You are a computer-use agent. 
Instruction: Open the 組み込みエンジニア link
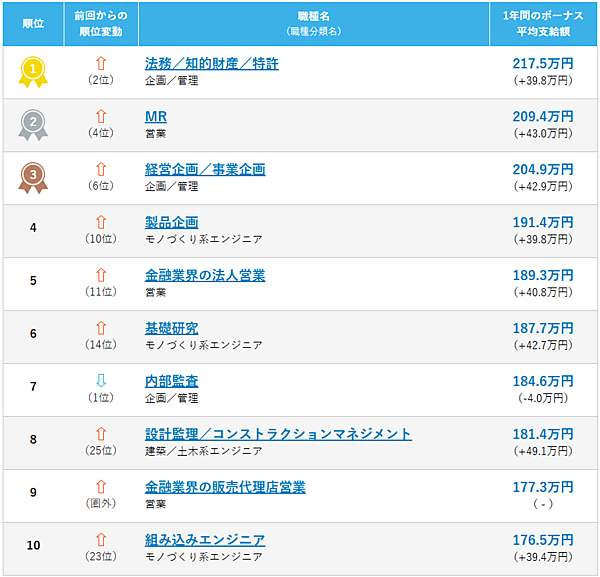(x=205, y=540)
